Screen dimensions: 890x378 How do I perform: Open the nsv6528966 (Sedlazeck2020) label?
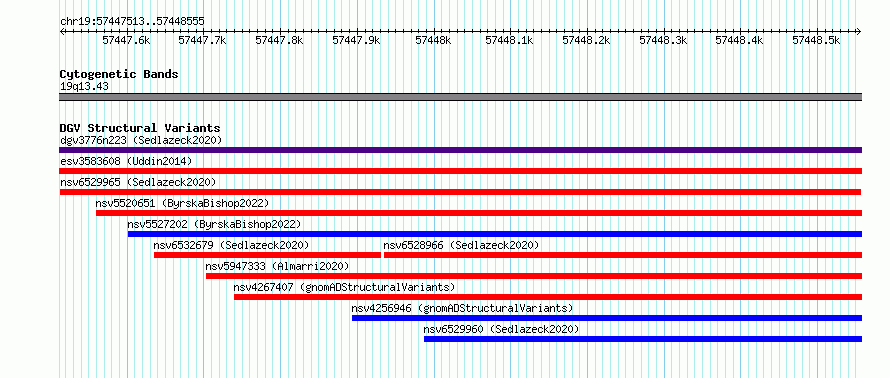[461, 245]
